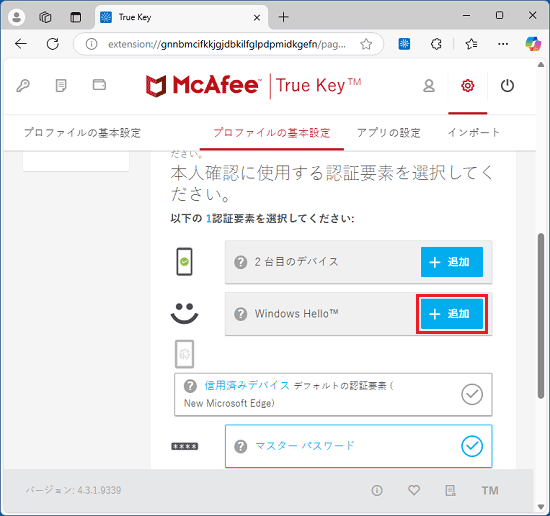Image resolution: width=550 pixels, height=516 pixels.
Task: Click the site info icon in address bar
Action: coord(91,44)
